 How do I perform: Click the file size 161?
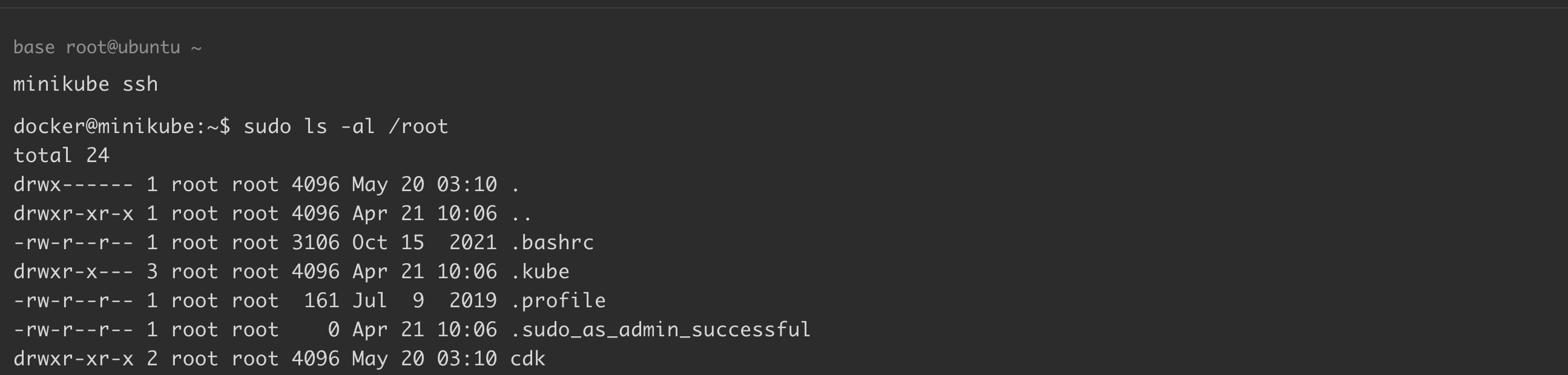[x=321, y=301]
